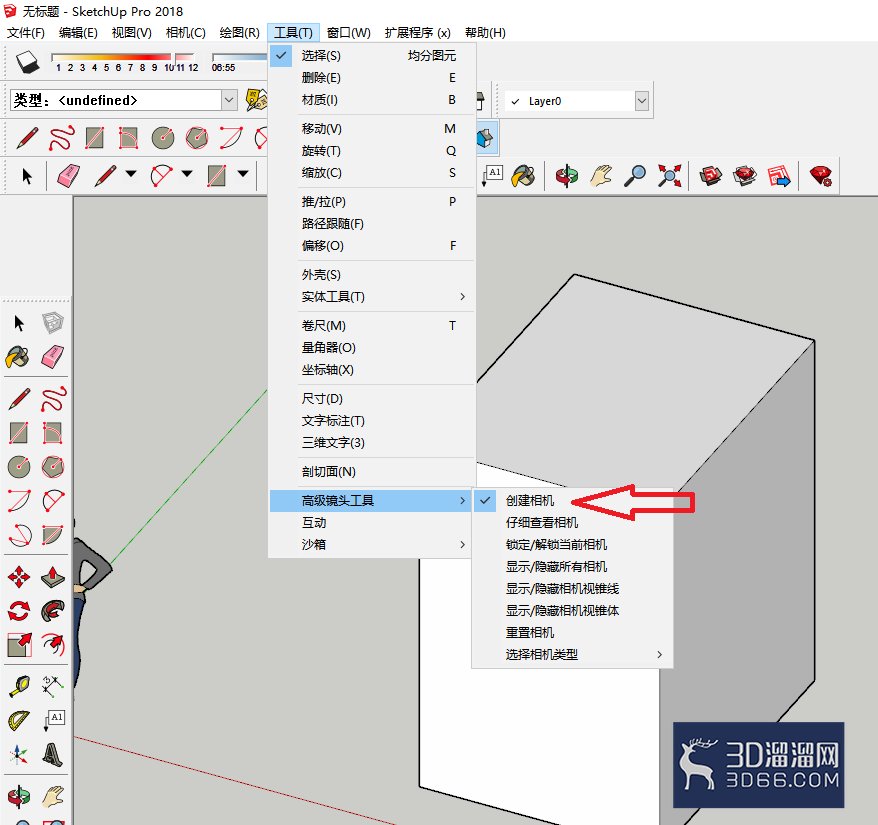
Task: Toggle the checked 选择(S) menu item
Action: point(372,55)
